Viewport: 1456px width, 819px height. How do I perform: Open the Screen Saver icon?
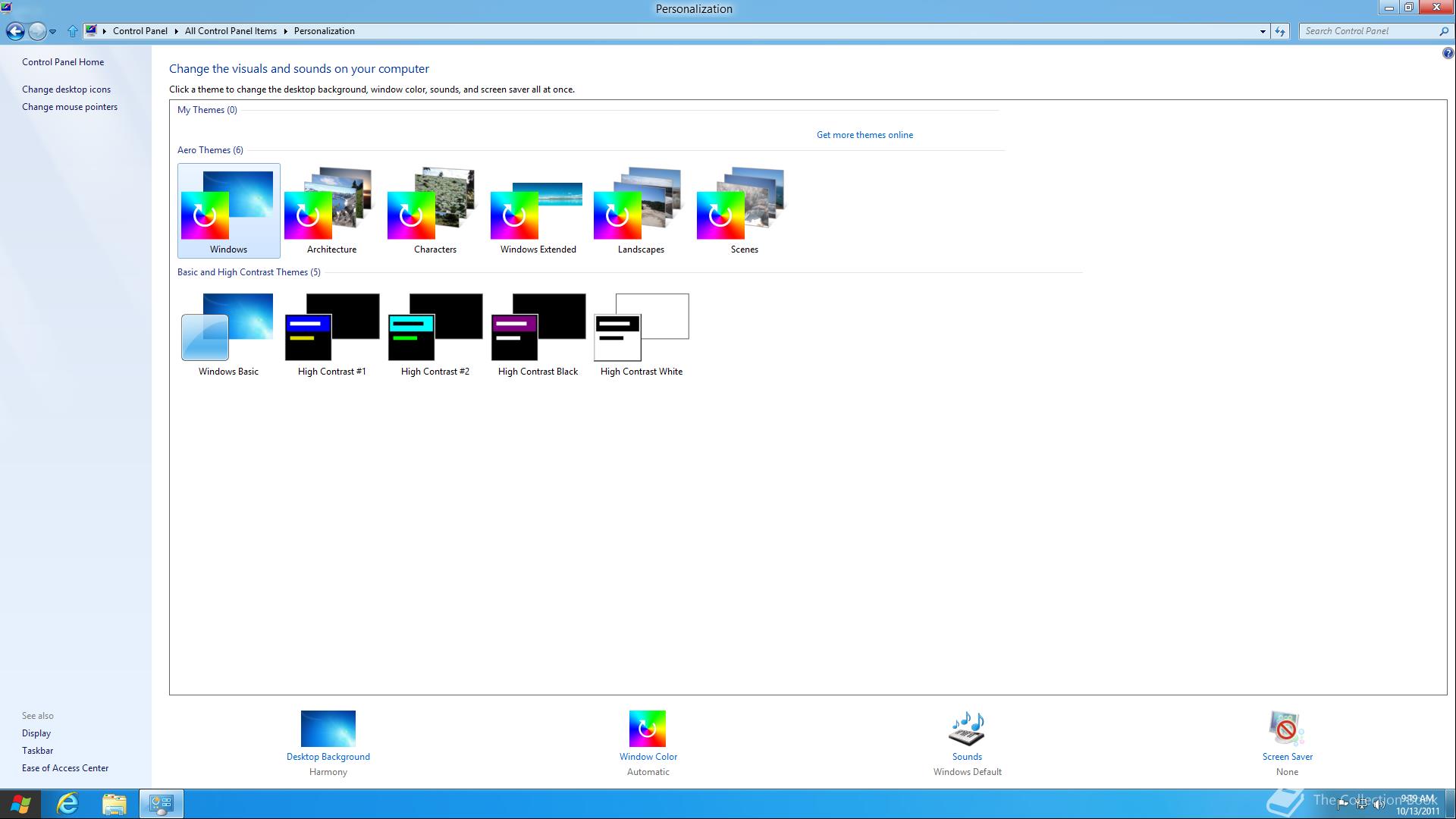[1287, 729]
